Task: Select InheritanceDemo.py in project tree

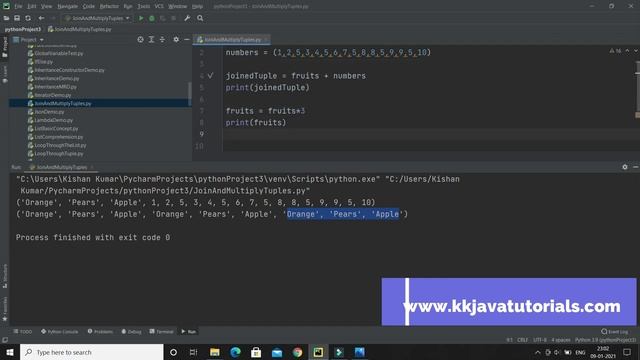Action: click(x=53, y=78)
